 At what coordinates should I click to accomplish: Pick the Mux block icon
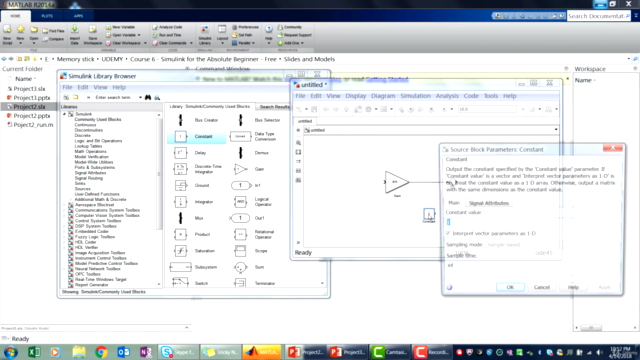[180, 218]
